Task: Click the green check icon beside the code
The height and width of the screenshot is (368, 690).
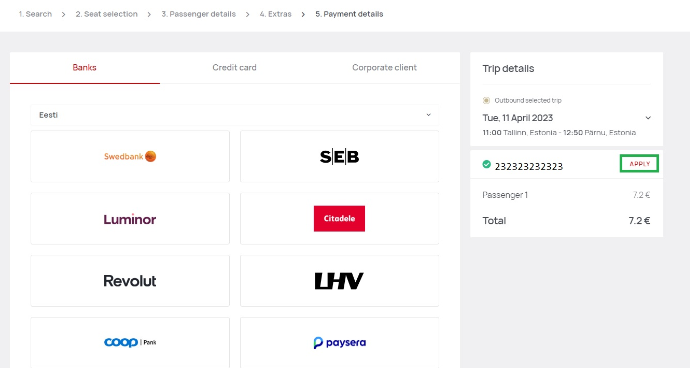Action: click(486, 164)
